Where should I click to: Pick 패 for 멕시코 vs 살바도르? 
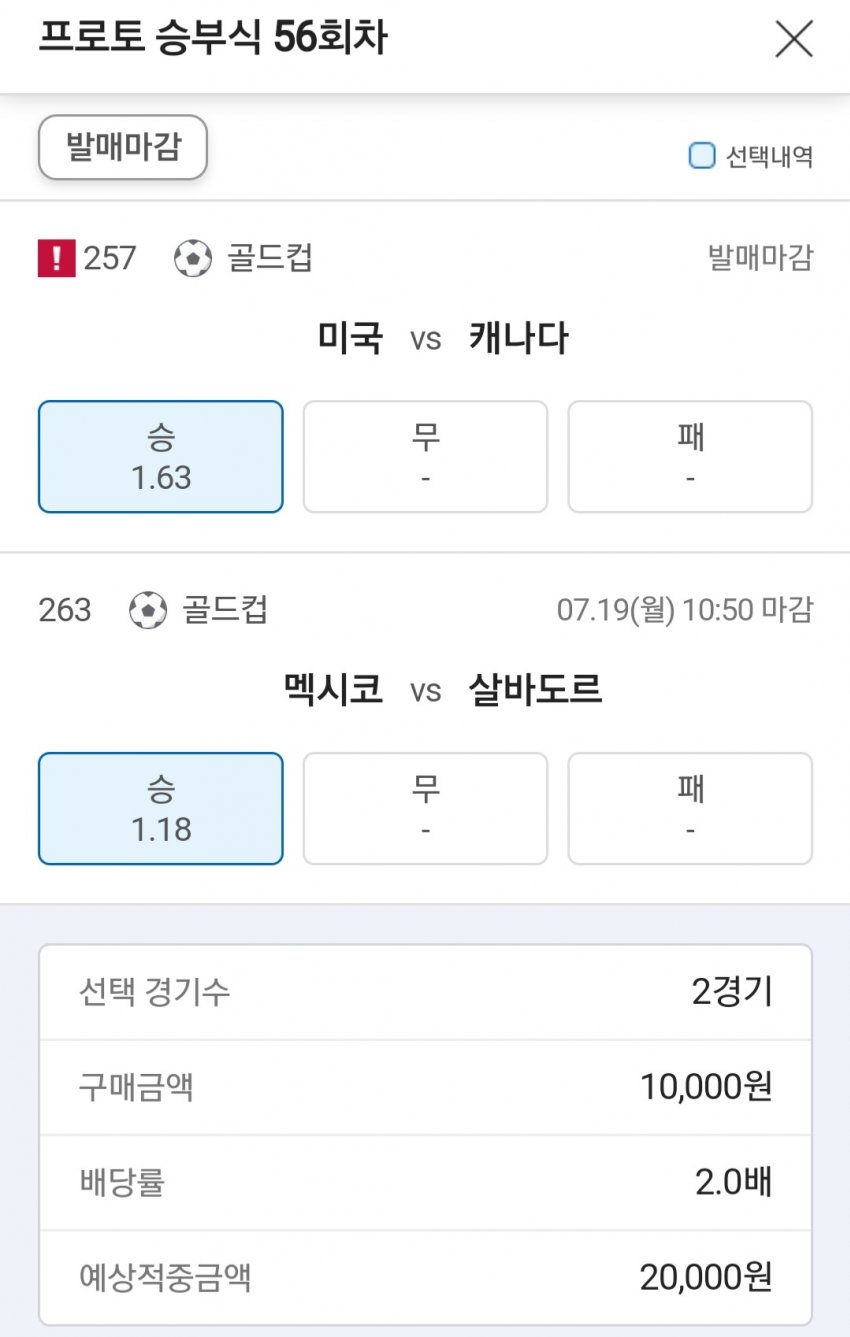(x=690, y=809)
